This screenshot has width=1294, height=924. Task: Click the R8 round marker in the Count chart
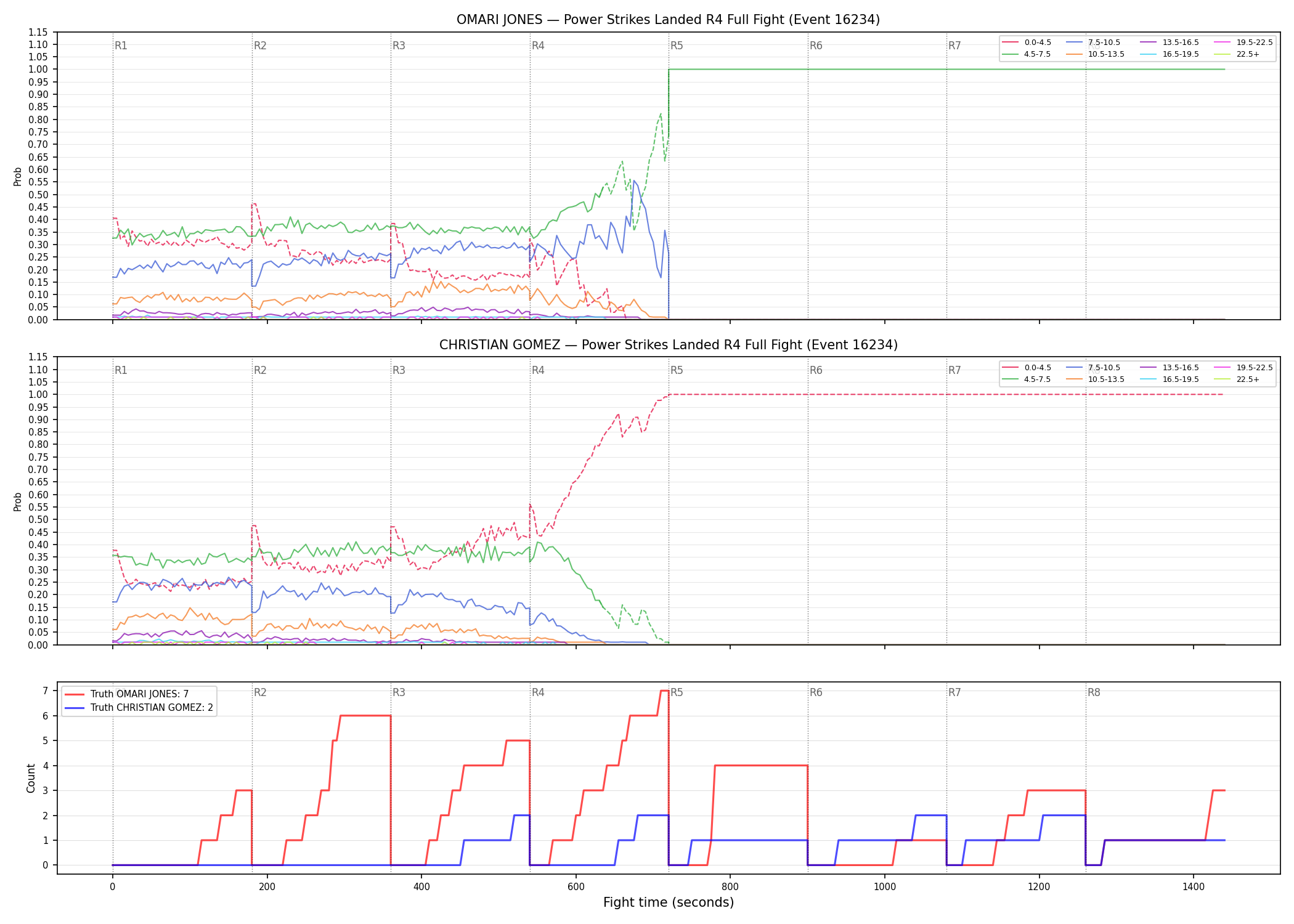(x=1094, y=692)
